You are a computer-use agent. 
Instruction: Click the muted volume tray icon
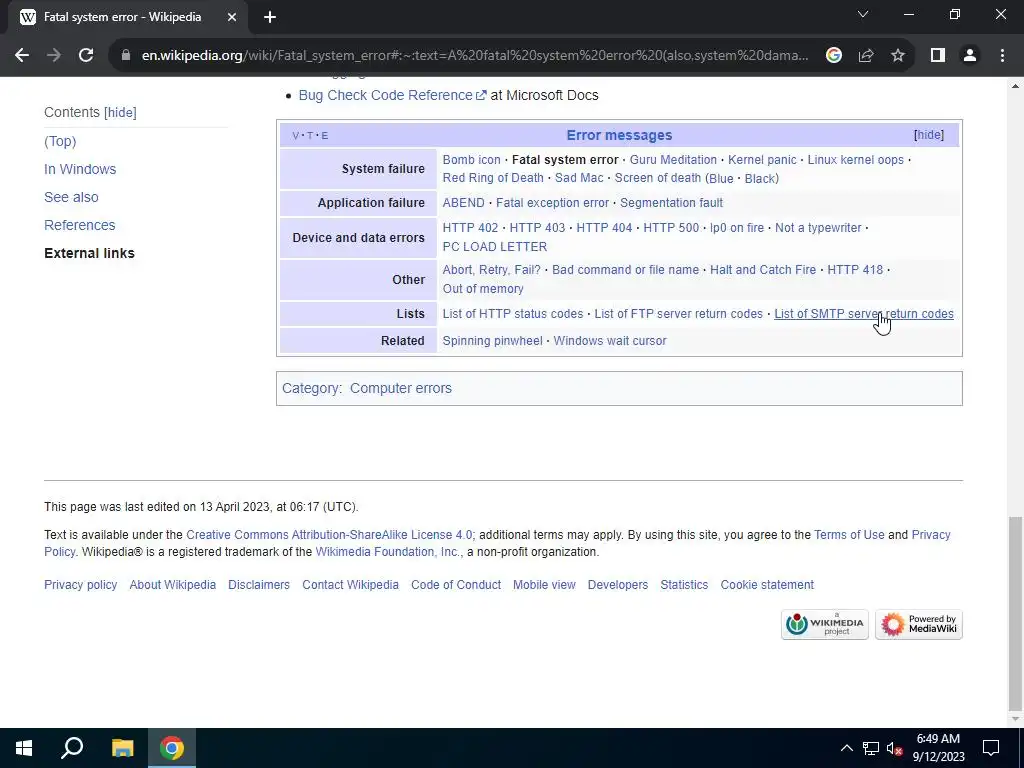tap(895, 748)
